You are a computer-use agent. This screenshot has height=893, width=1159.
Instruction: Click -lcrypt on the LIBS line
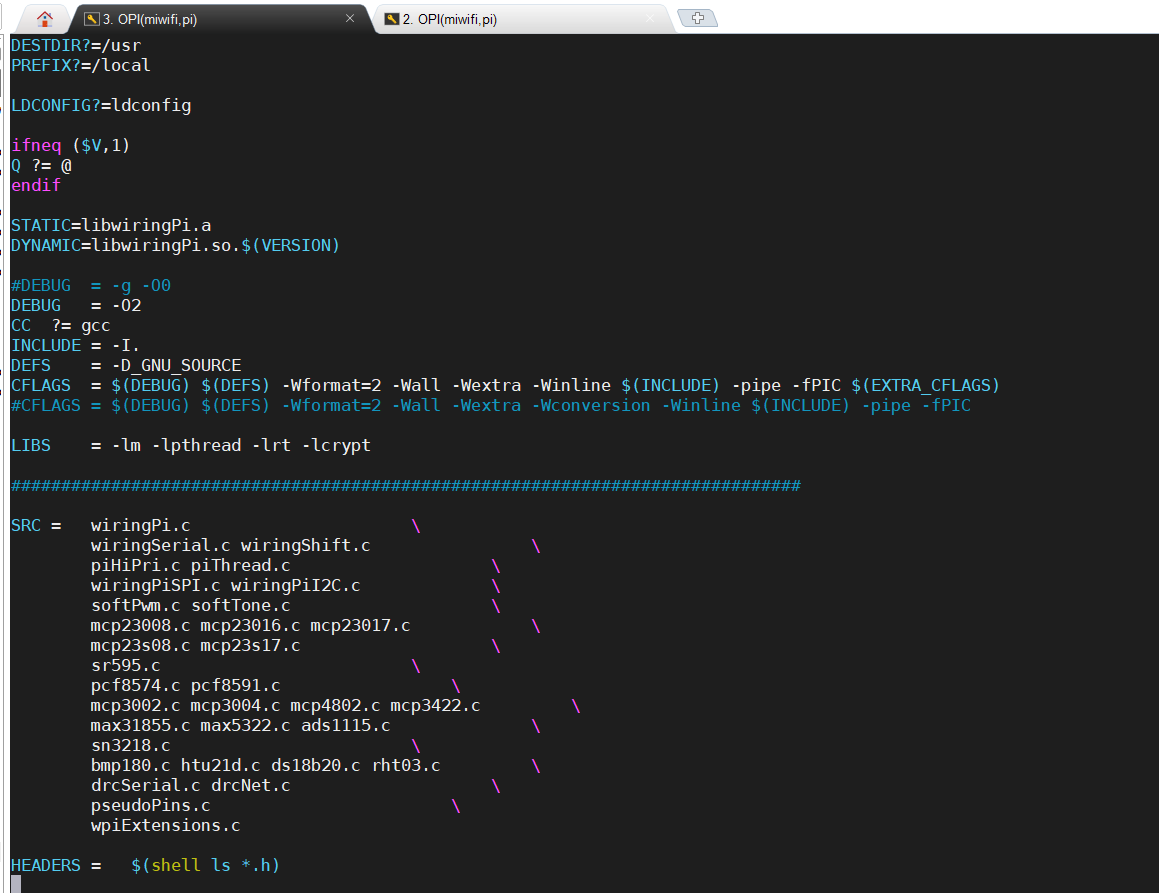336,444
